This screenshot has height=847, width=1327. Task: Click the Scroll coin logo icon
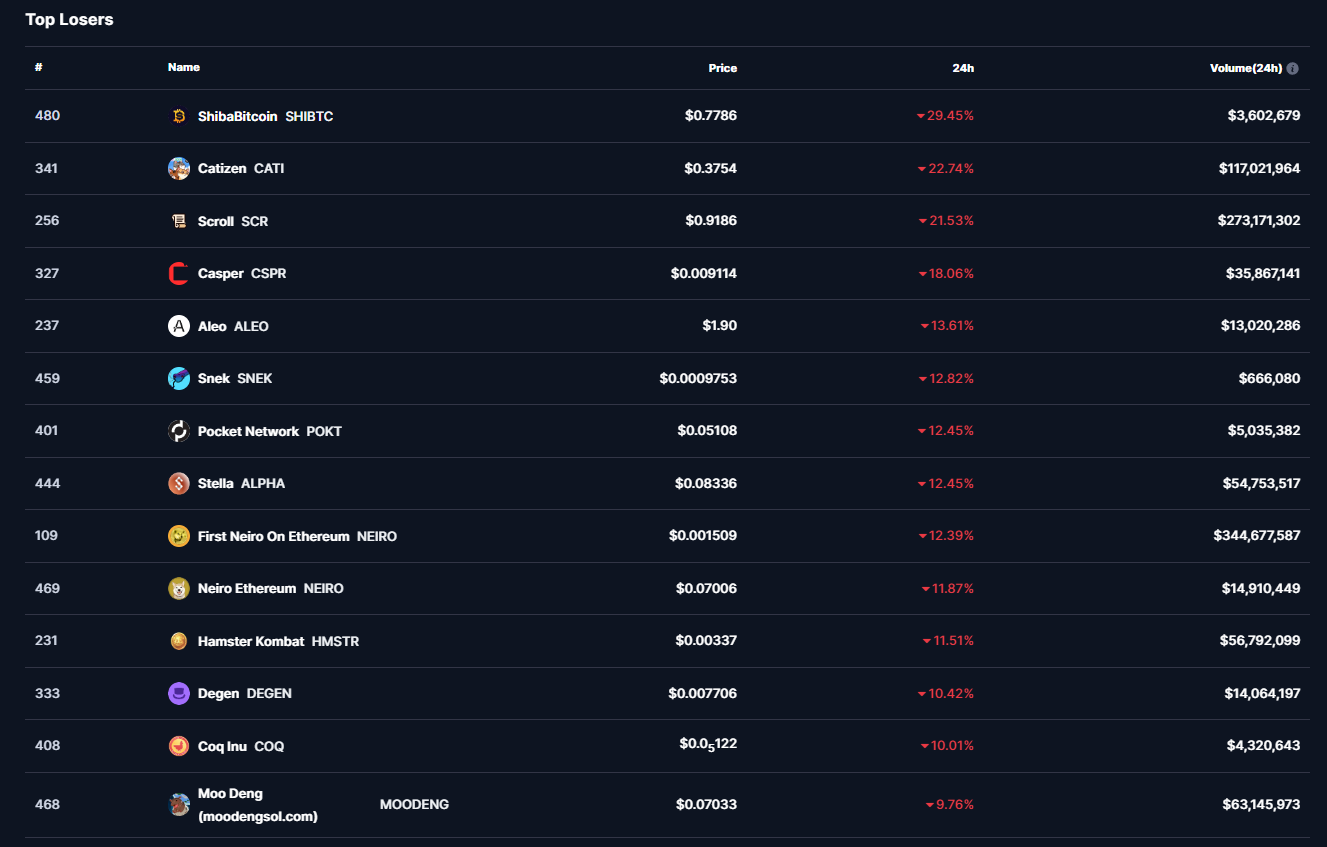coord(179,221)
